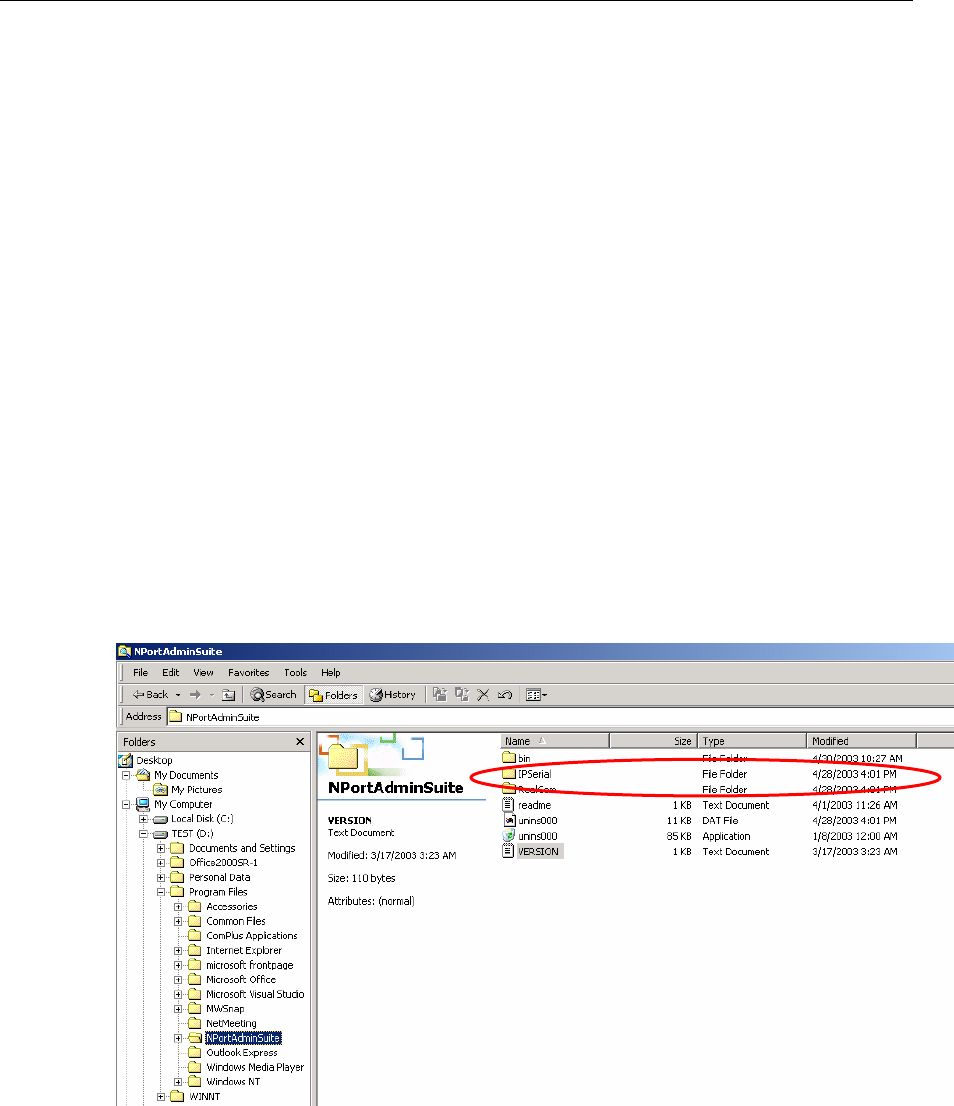The height and width of the screenshot is (1106, 954).
Task: Open the Back history dropdown arrow
Action: (178, 695)
